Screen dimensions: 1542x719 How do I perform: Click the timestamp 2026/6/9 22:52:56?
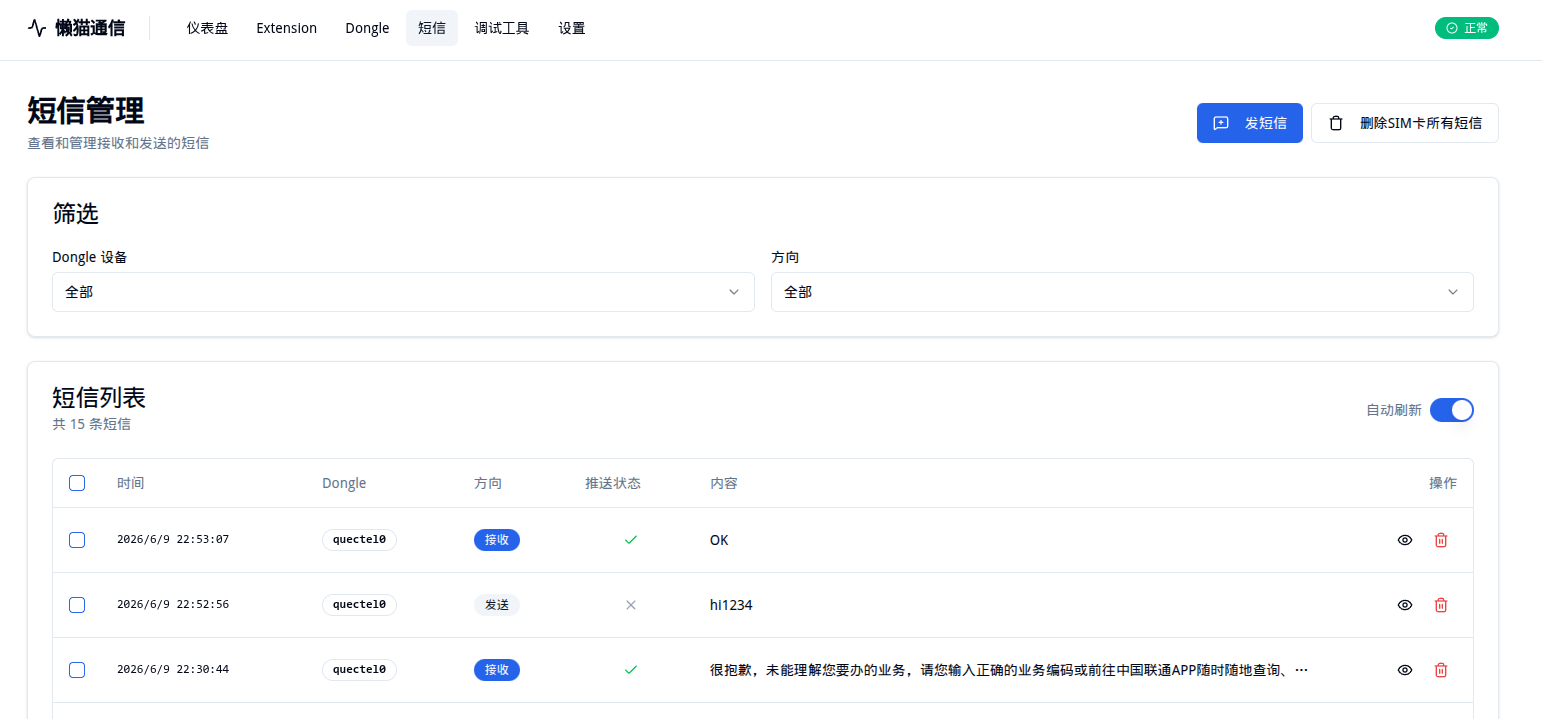coord(173,605)
